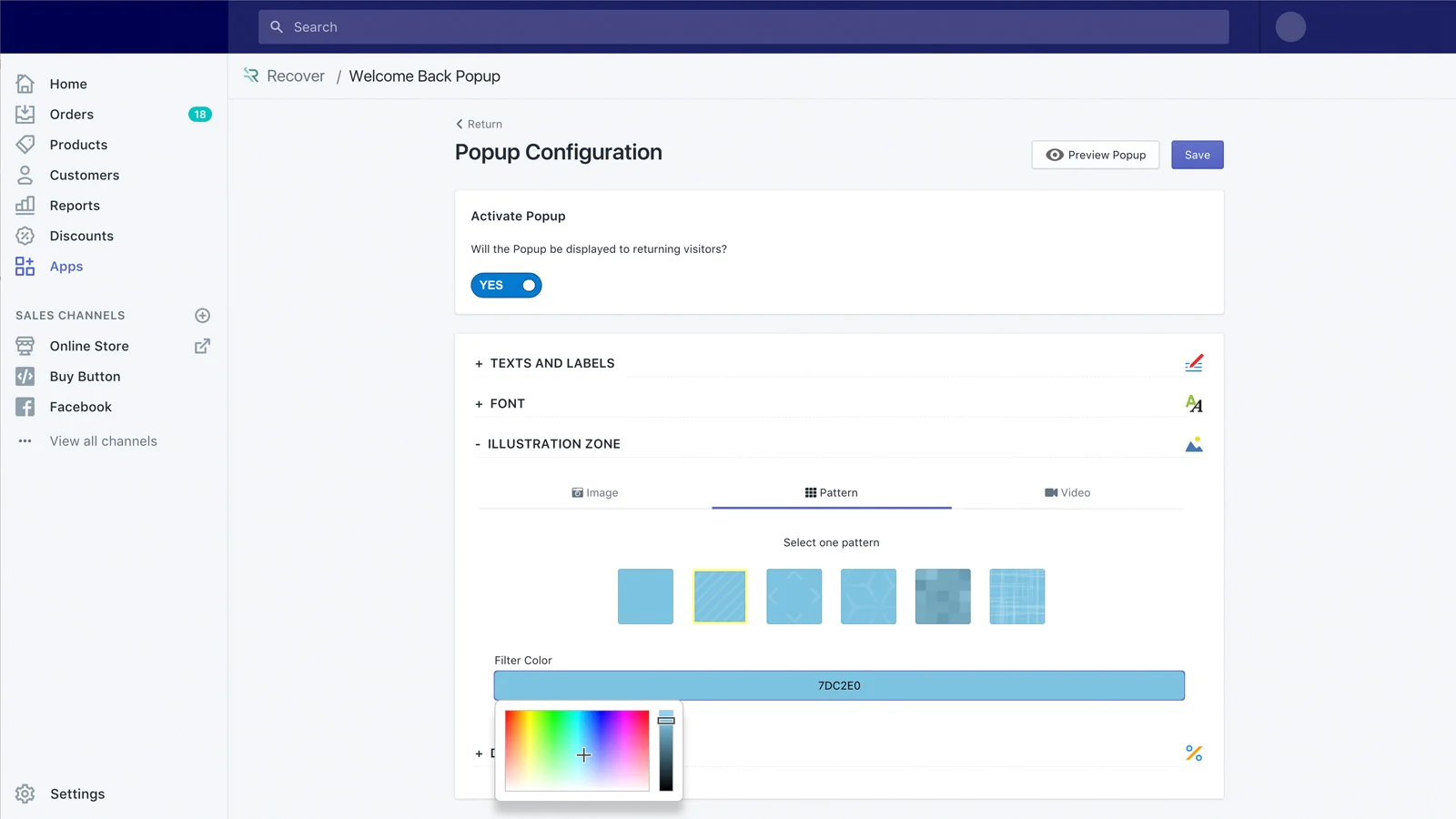The image size is (1456, 819).
Task: Open the Buy Button channel
Action: (86, 377)
